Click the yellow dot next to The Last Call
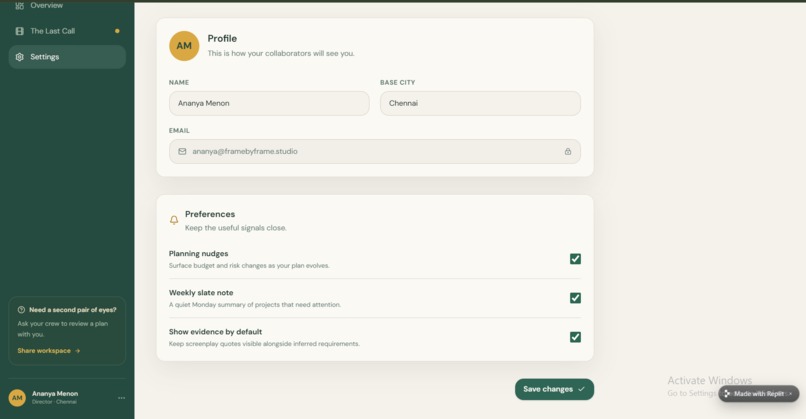806x419 pixels. point(117,31)
